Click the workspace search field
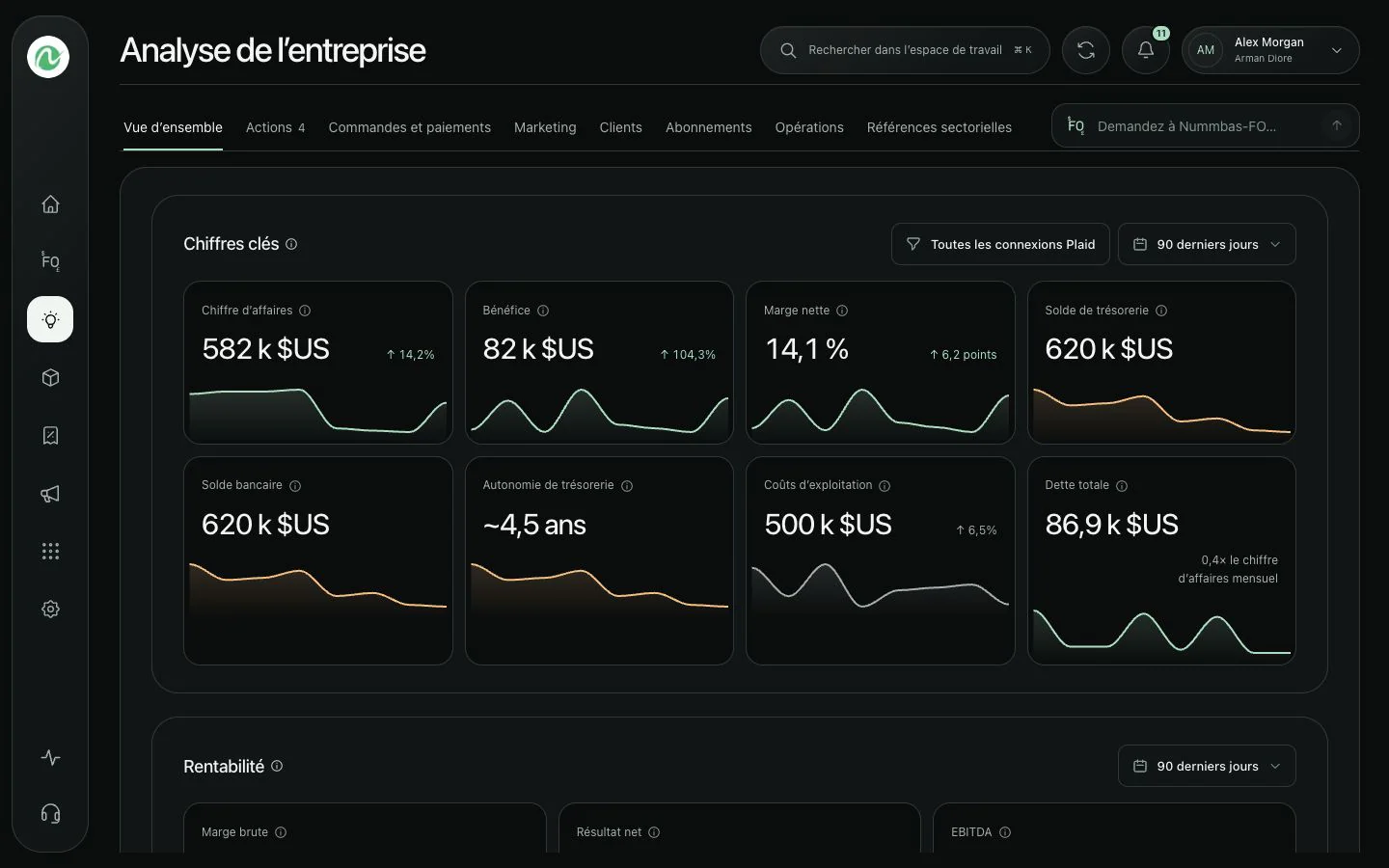 (905, 50)
